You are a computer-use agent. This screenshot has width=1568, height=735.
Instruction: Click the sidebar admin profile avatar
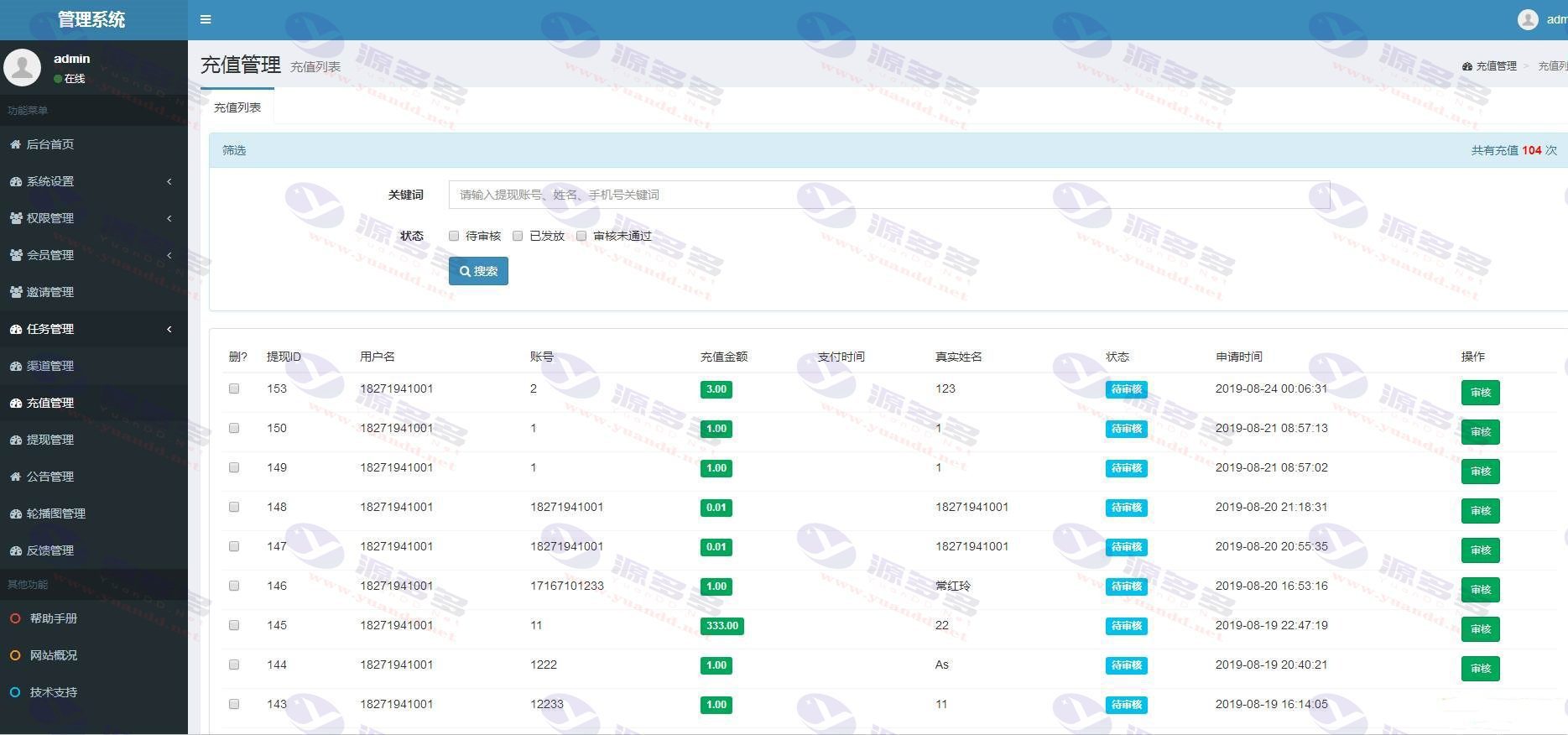[23, 67]
